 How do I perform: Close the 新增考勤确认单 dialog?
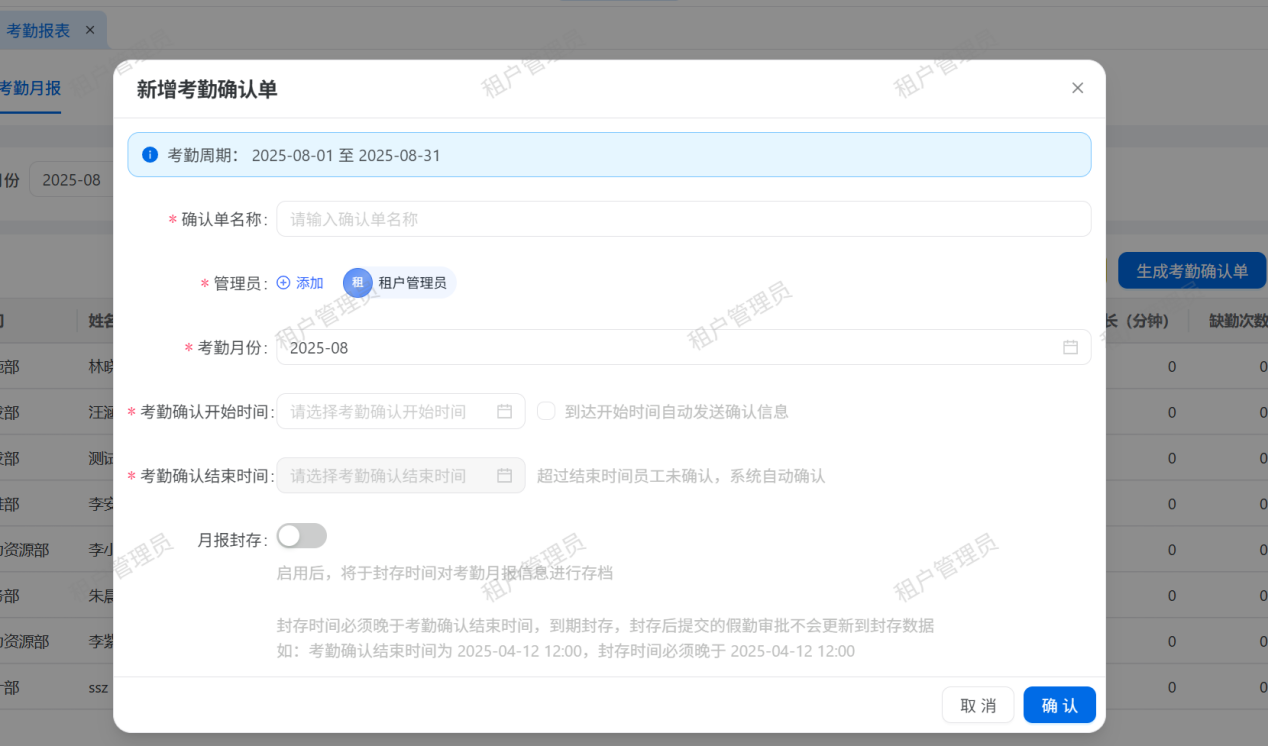click(1077, 88)
